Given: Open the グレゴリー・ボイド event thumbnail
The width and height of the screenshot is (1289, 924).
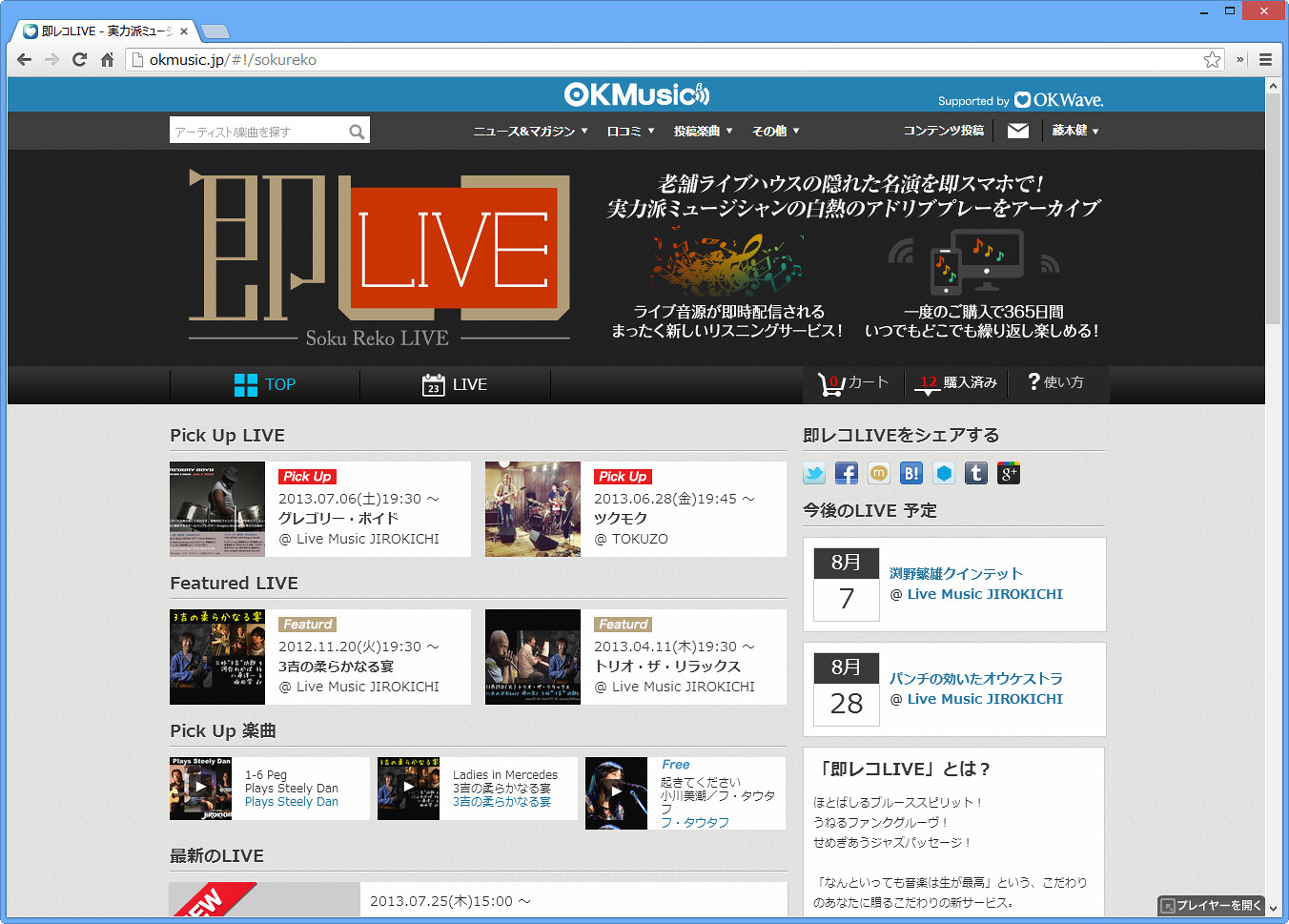Looking at the screenshot, I should tap(217, 509).
